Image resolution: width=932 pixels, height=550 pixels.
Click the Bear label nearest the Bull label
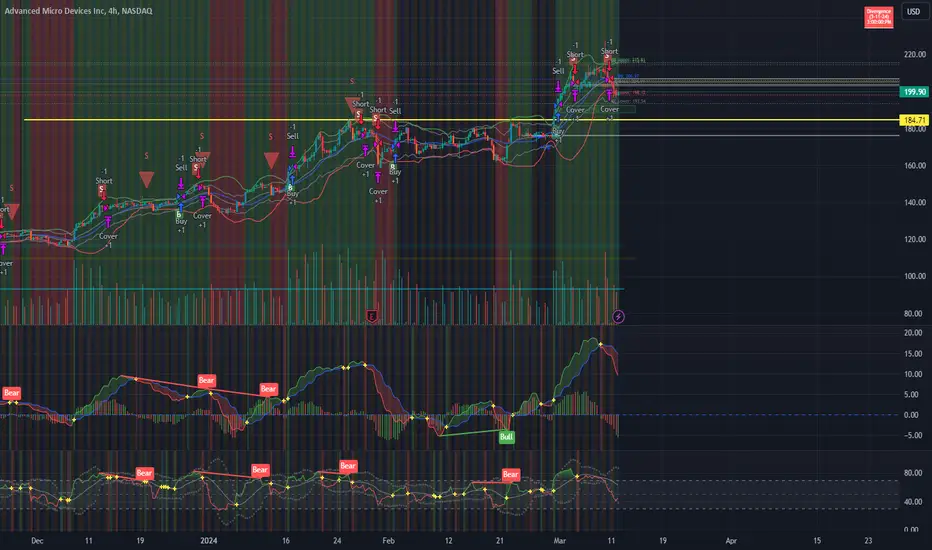(x=511, y=474)
